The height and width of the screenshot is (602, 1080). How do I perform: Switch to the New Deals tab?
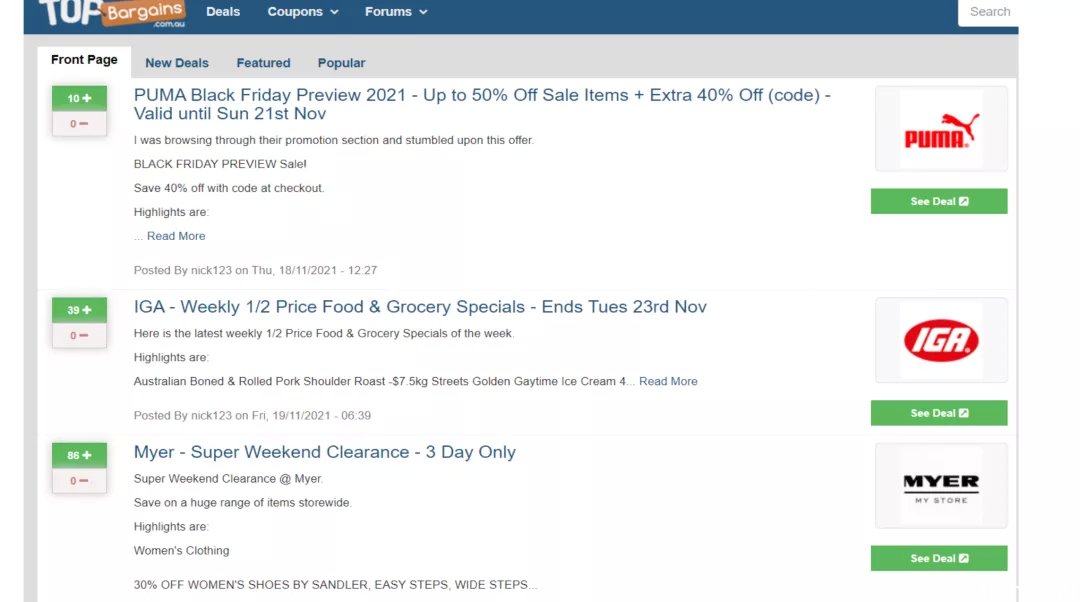coord(177,63)
